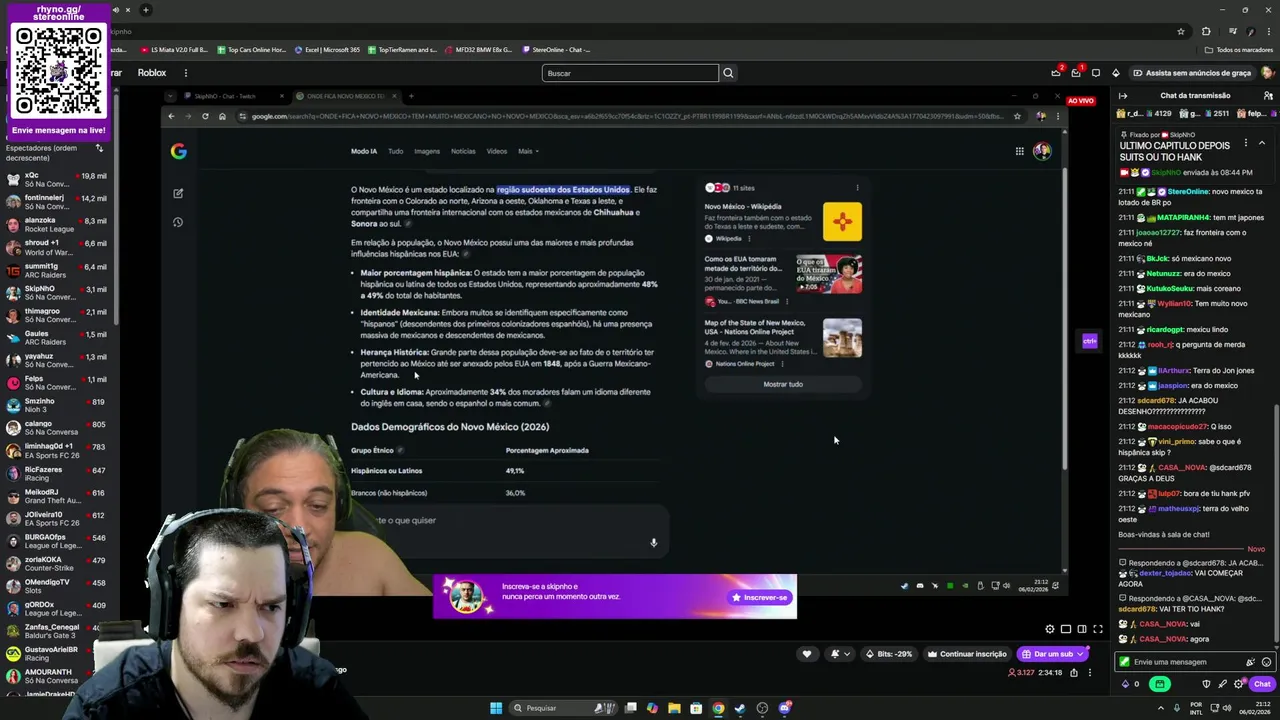Sort spectators list with the sort arrows icon
This screenshot has width=1280, height=720.
tap(99, 148)
